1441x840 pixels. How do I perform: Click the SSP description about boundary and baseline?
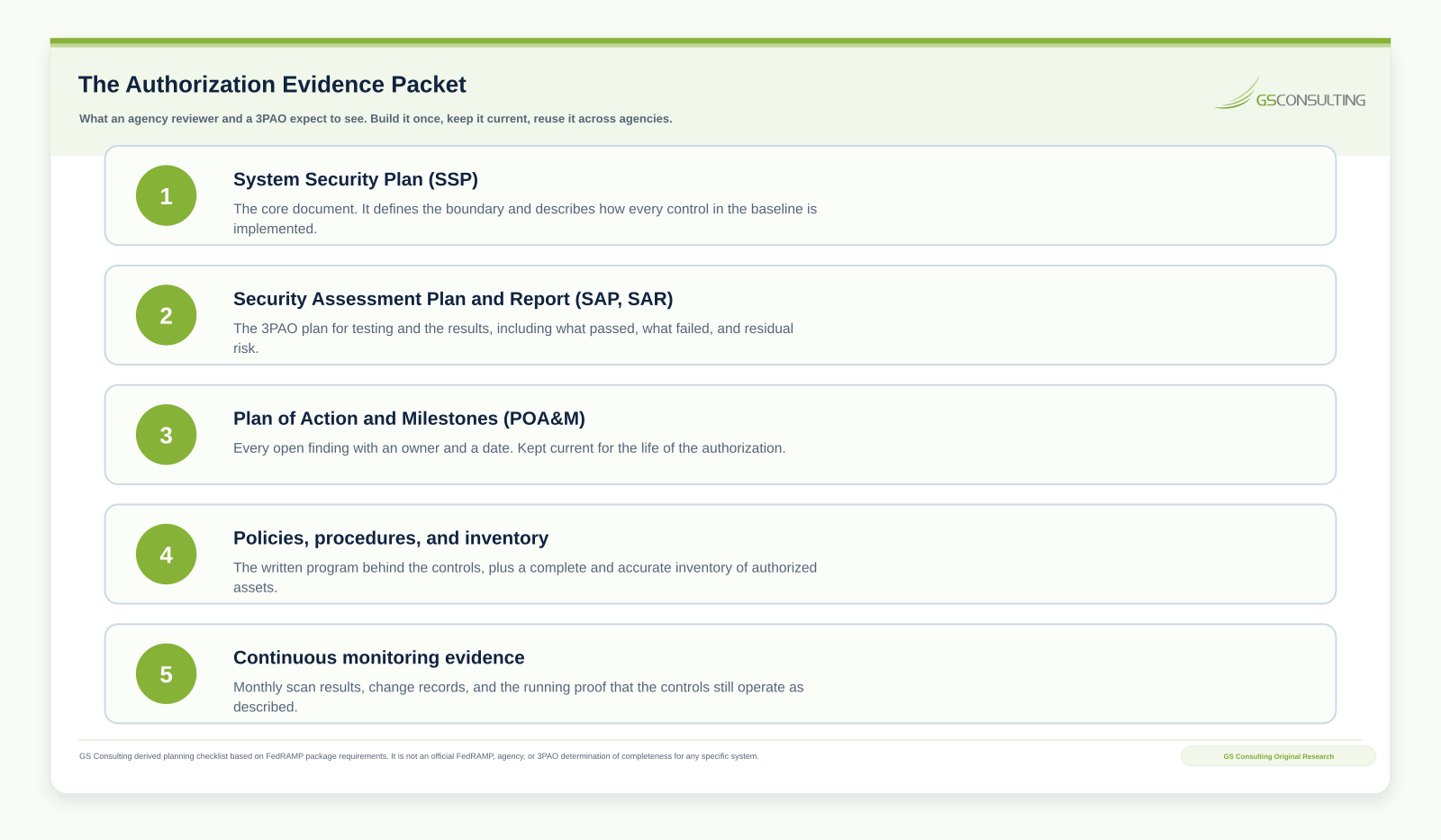pos(525,219)
